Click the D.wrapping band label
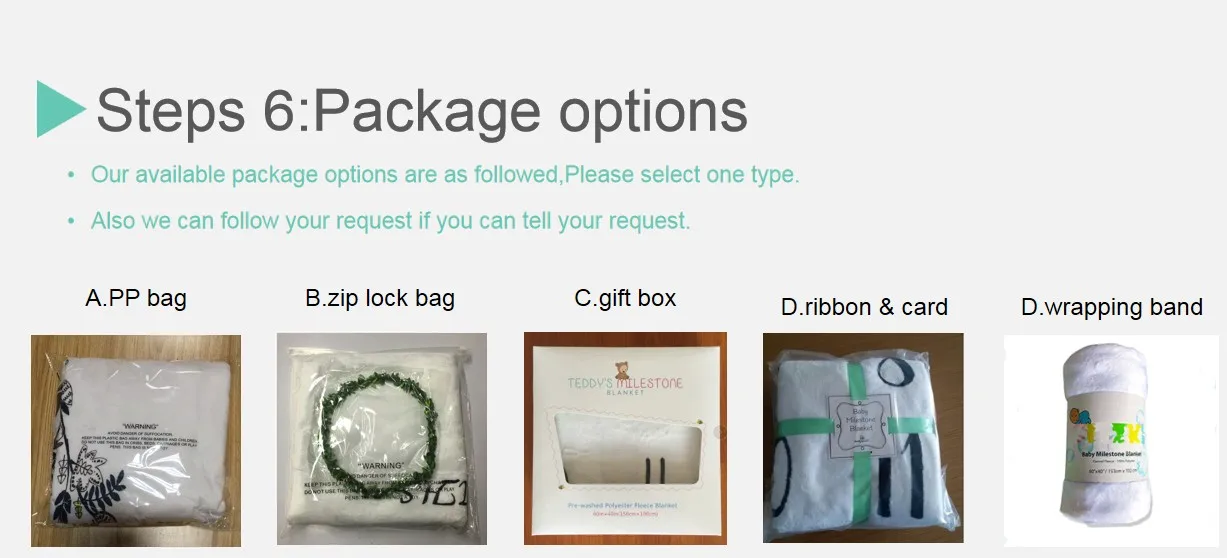Image resolution: width=1227 pixels, height=558 pixels. (x=1111, y=307)
